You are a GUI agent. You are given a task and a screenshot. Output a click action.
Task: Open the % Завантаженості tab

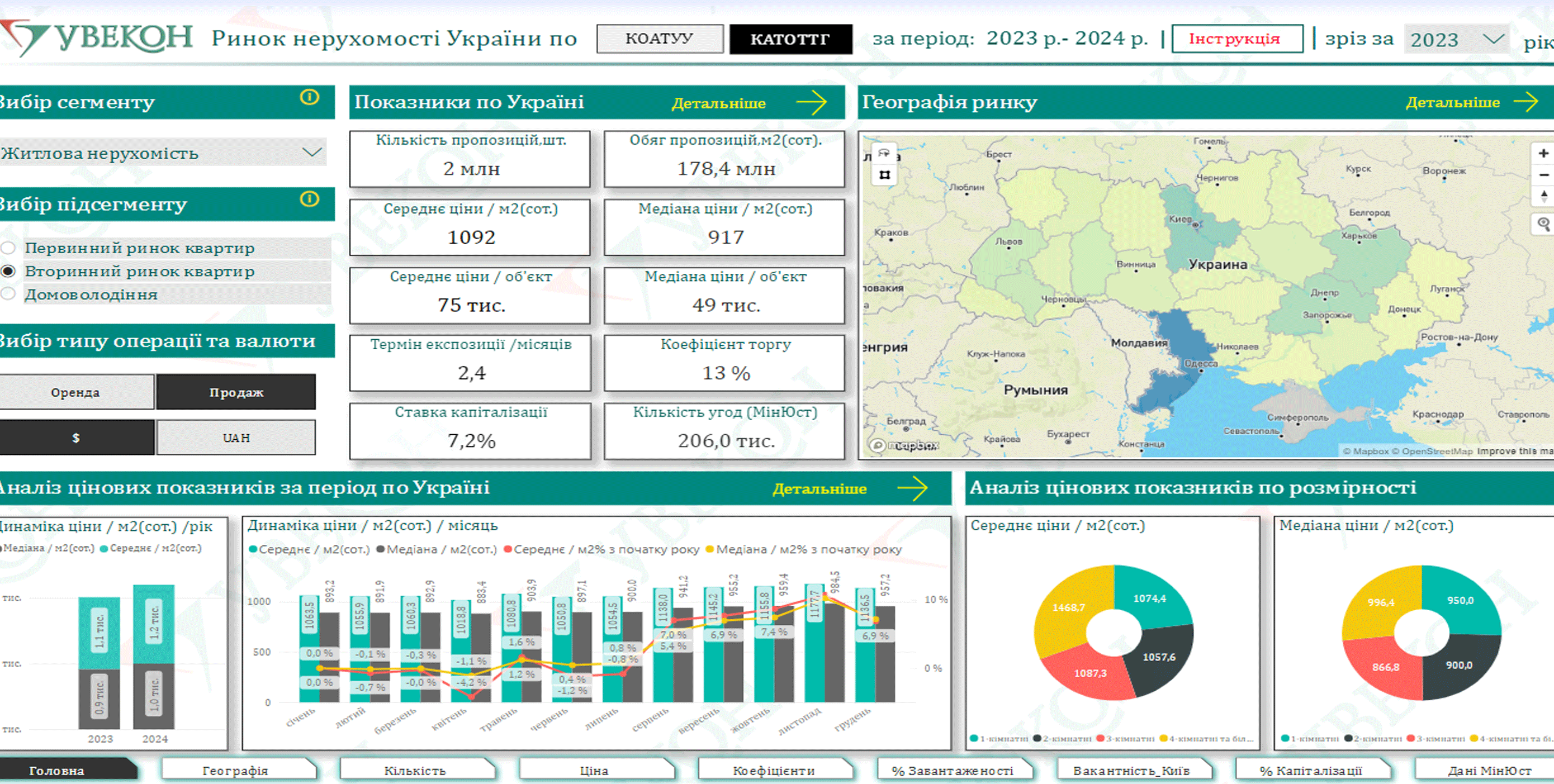click(954, 770)
